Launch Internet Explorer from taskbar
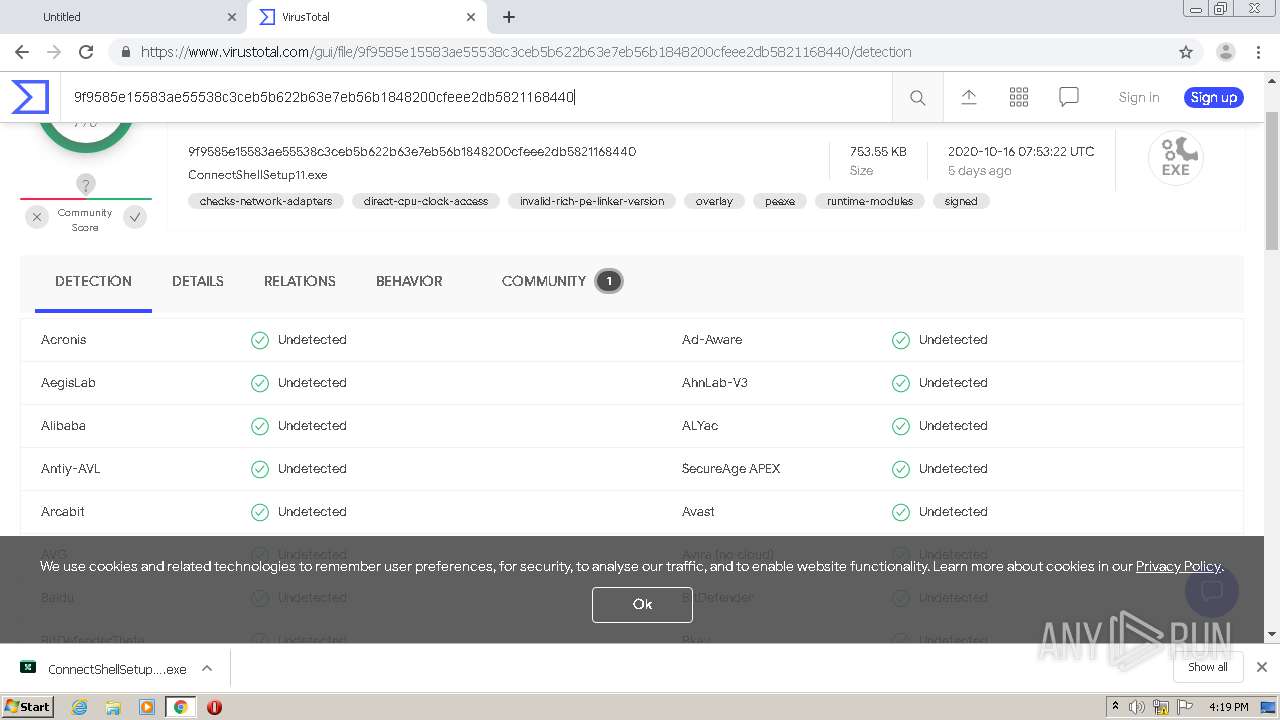This screenshot has height=720, width=1280. tap(79, 707)
